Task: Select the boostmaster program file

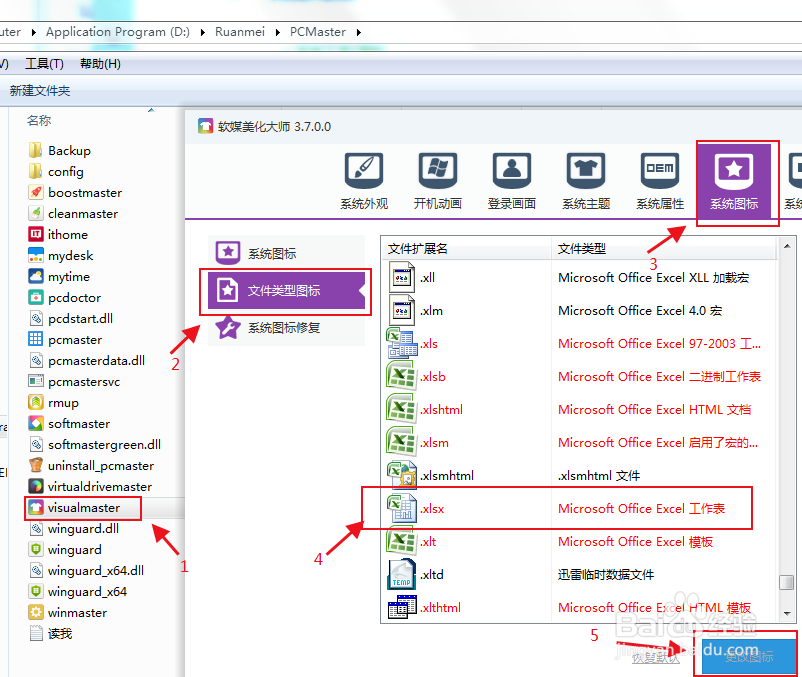Action: 75,193
